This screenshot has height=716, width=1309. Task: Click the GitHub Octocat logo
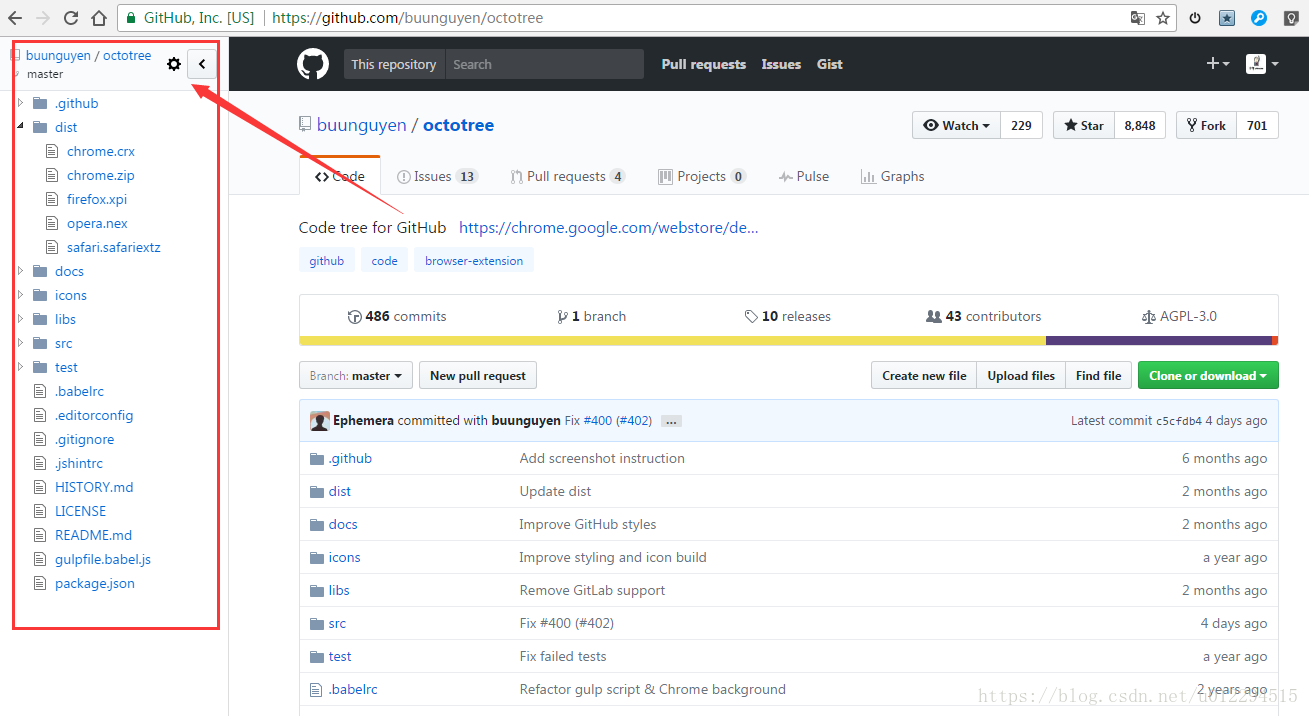313,64
